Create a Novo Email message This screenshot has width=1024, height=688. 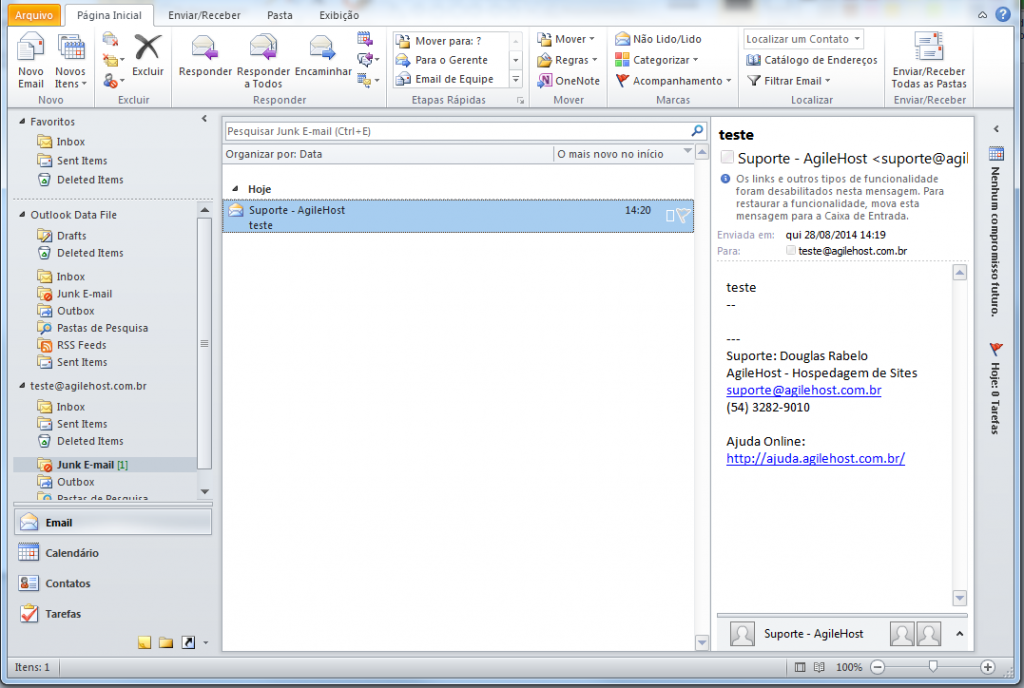(30, 61)
